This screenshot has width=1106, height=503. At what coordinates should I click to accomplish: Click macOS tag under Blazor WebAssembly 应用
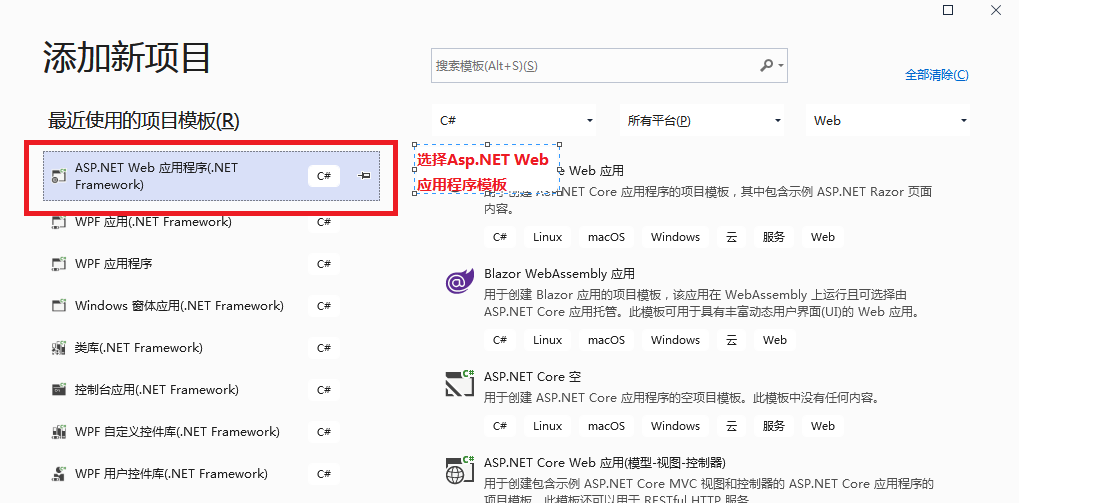click(x=607, y=340)
